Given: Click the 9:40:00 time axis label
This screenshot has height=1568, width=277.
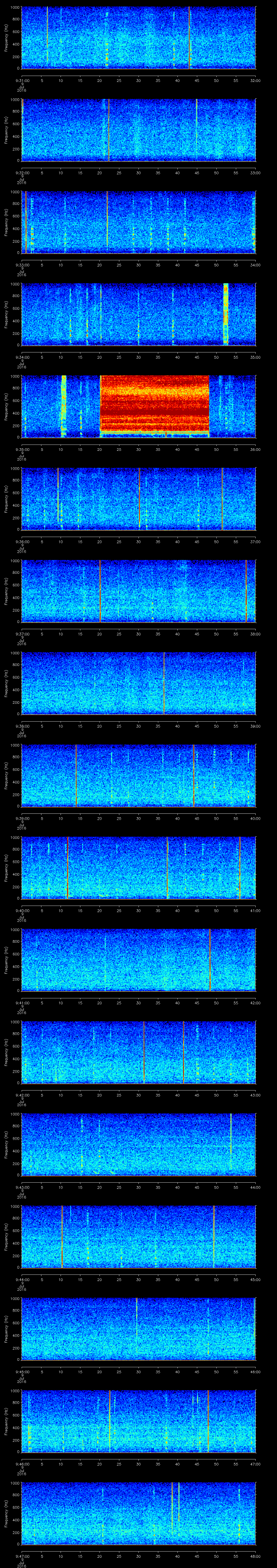Looking at the screenshot, I should click(x=22, y=910).
